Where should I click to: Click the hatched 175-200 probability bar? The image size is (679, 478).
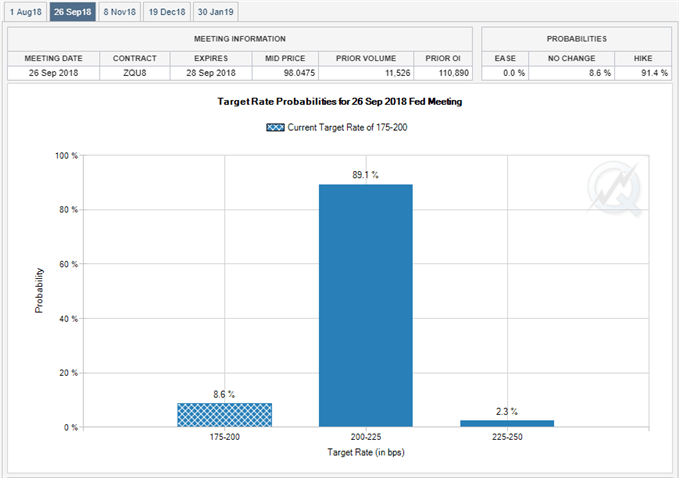point(224,415)
